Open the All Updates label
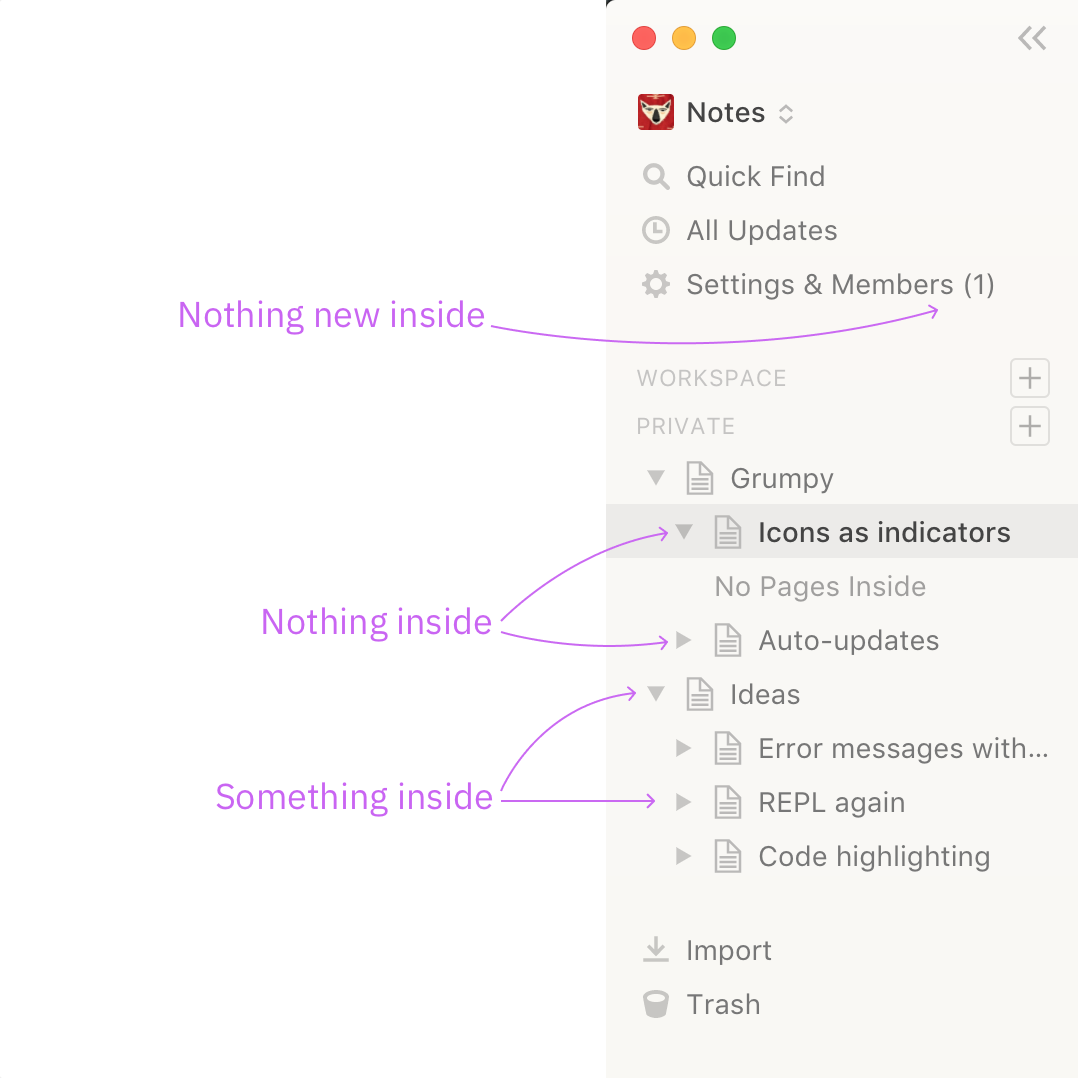 (762, 230)
